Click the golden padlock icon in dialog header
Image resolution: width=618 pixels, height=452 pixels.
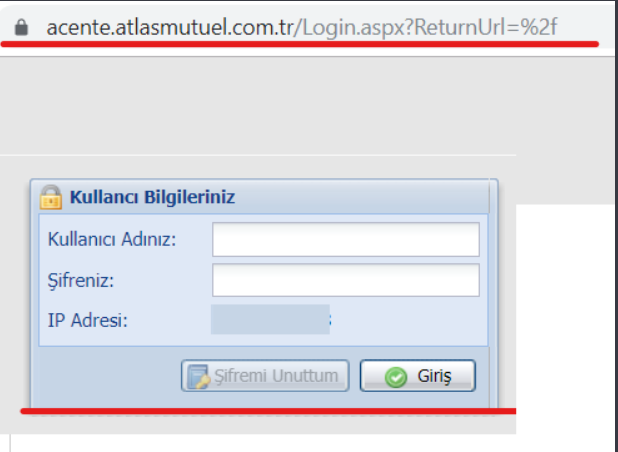[x=51, y=197]
